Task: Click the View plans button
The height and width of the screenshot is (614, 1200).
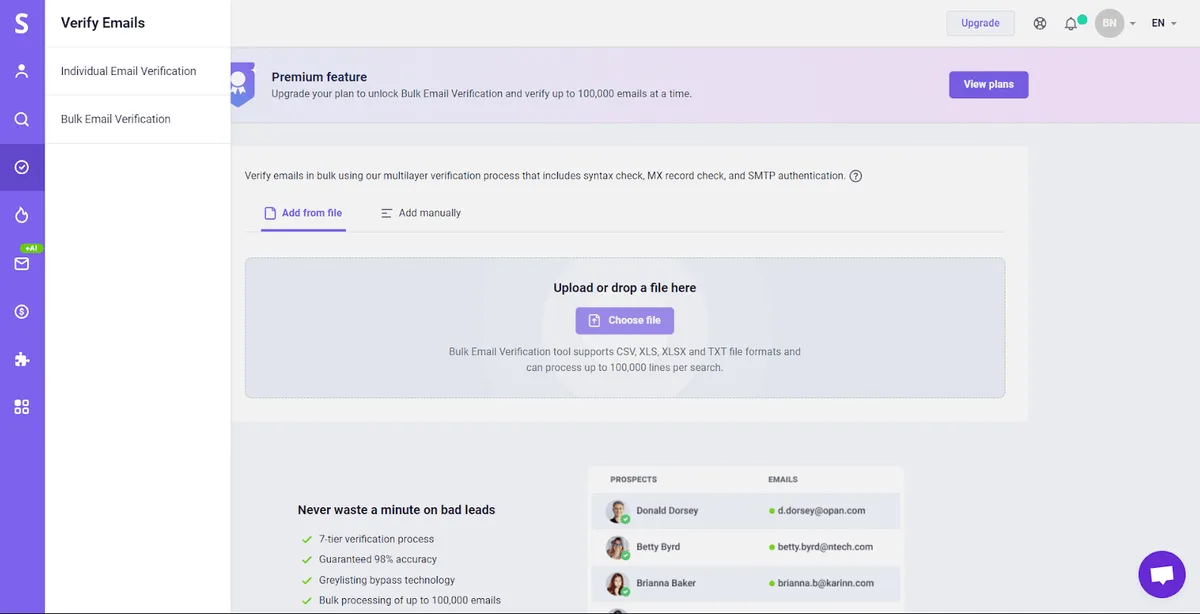Action: click(988, 85)
